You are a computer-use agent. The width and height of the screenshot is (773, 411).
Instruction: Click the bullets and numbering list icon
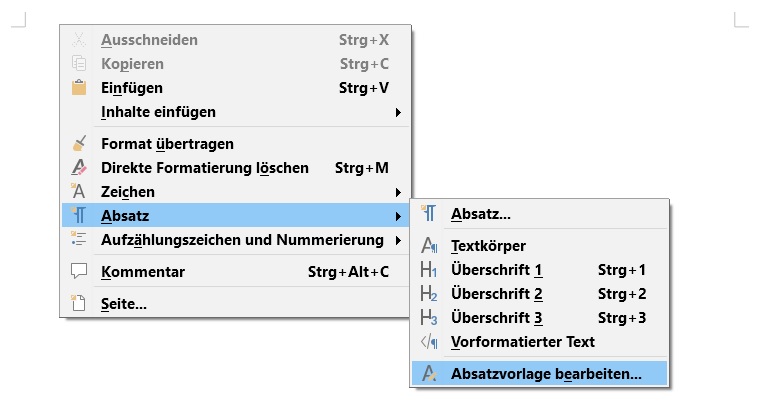point(80,240)
